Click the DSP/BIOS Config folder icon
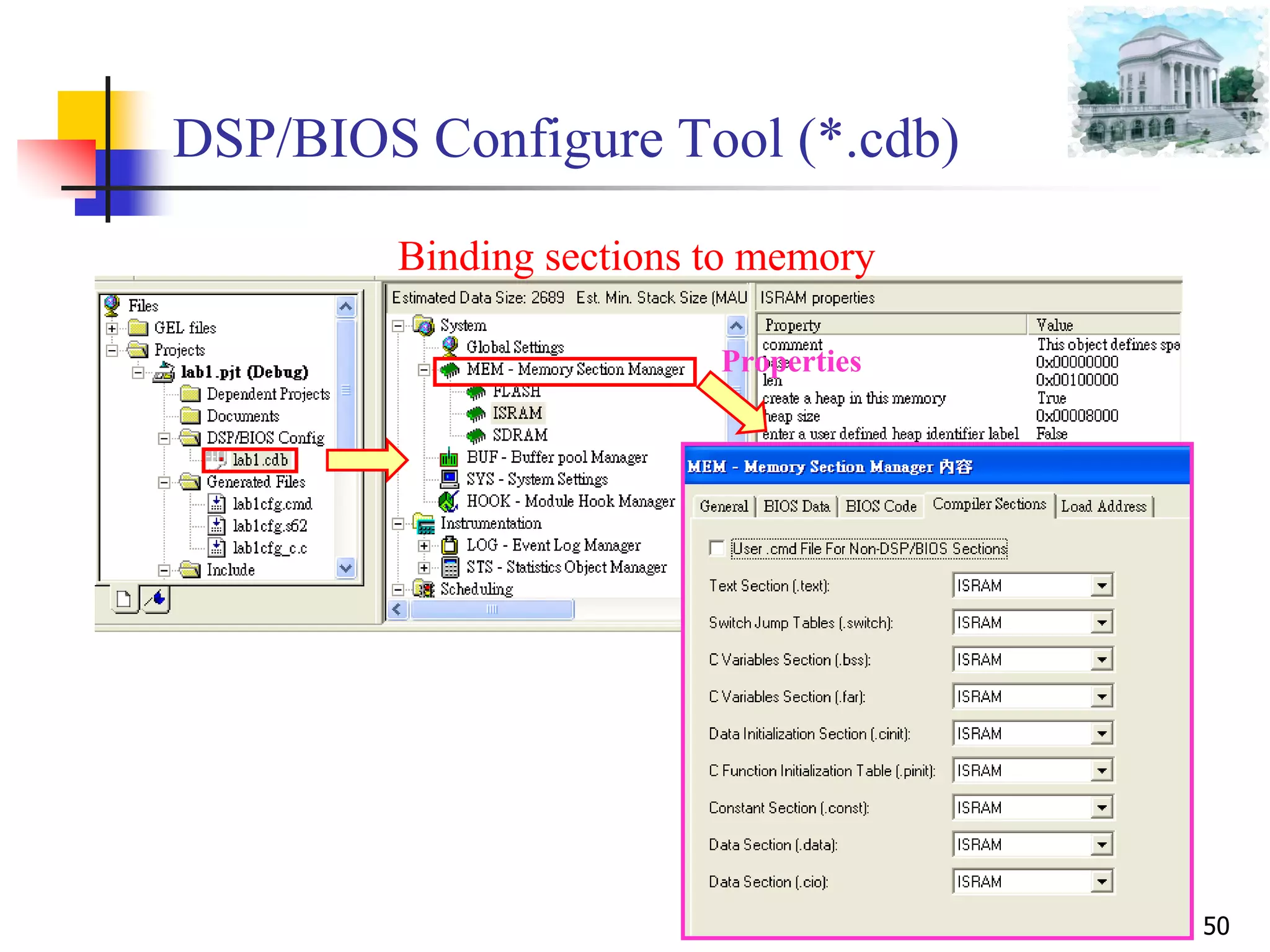The height and width of the screenshot is (952, 1270). [190, 438]
